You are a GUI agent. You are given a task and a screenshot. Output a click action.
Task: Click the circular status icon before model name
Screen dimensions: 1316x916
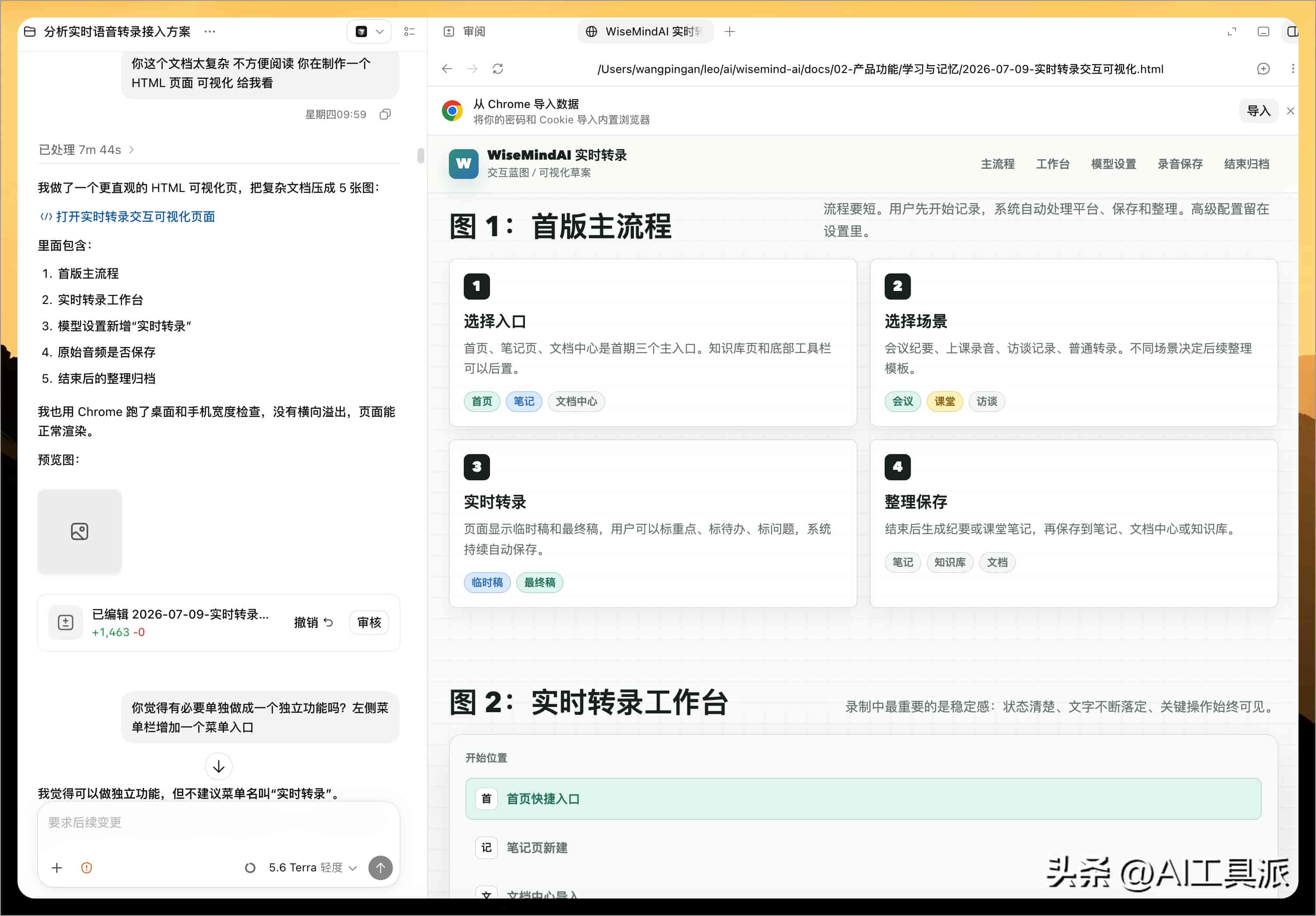250,868
